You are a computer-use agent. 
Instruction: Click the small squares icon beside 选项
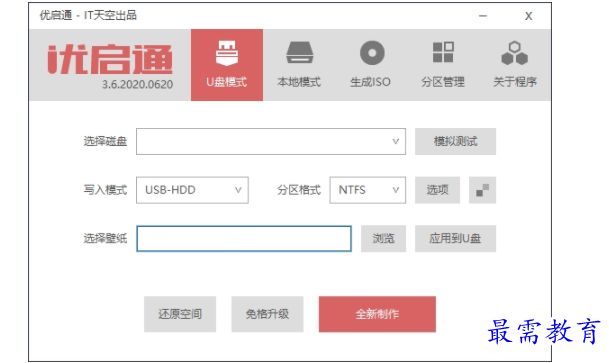482,190
